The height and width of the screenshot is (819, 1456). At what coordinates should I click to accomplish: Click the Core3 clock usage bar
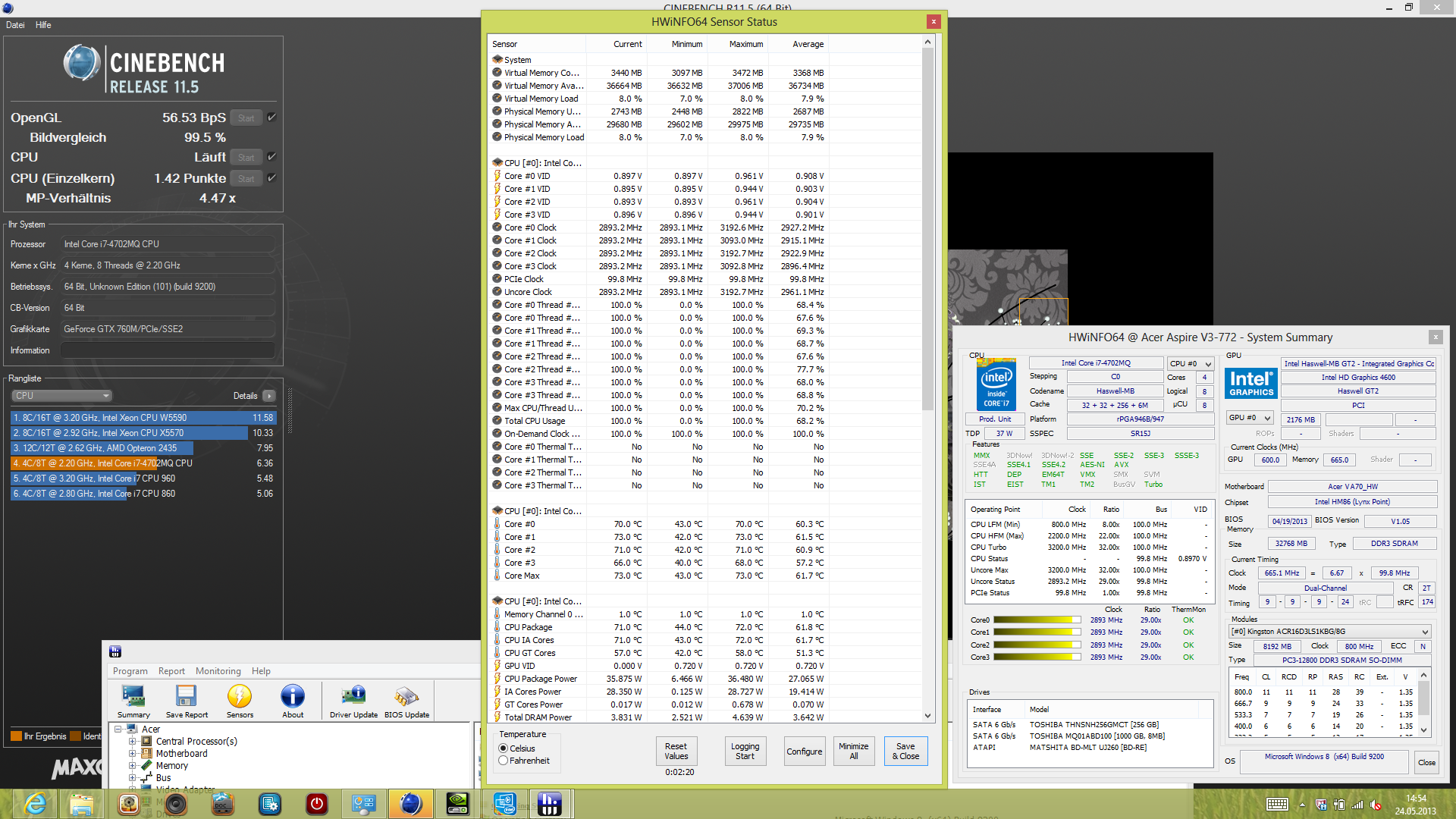click(x=1037, y=657)
